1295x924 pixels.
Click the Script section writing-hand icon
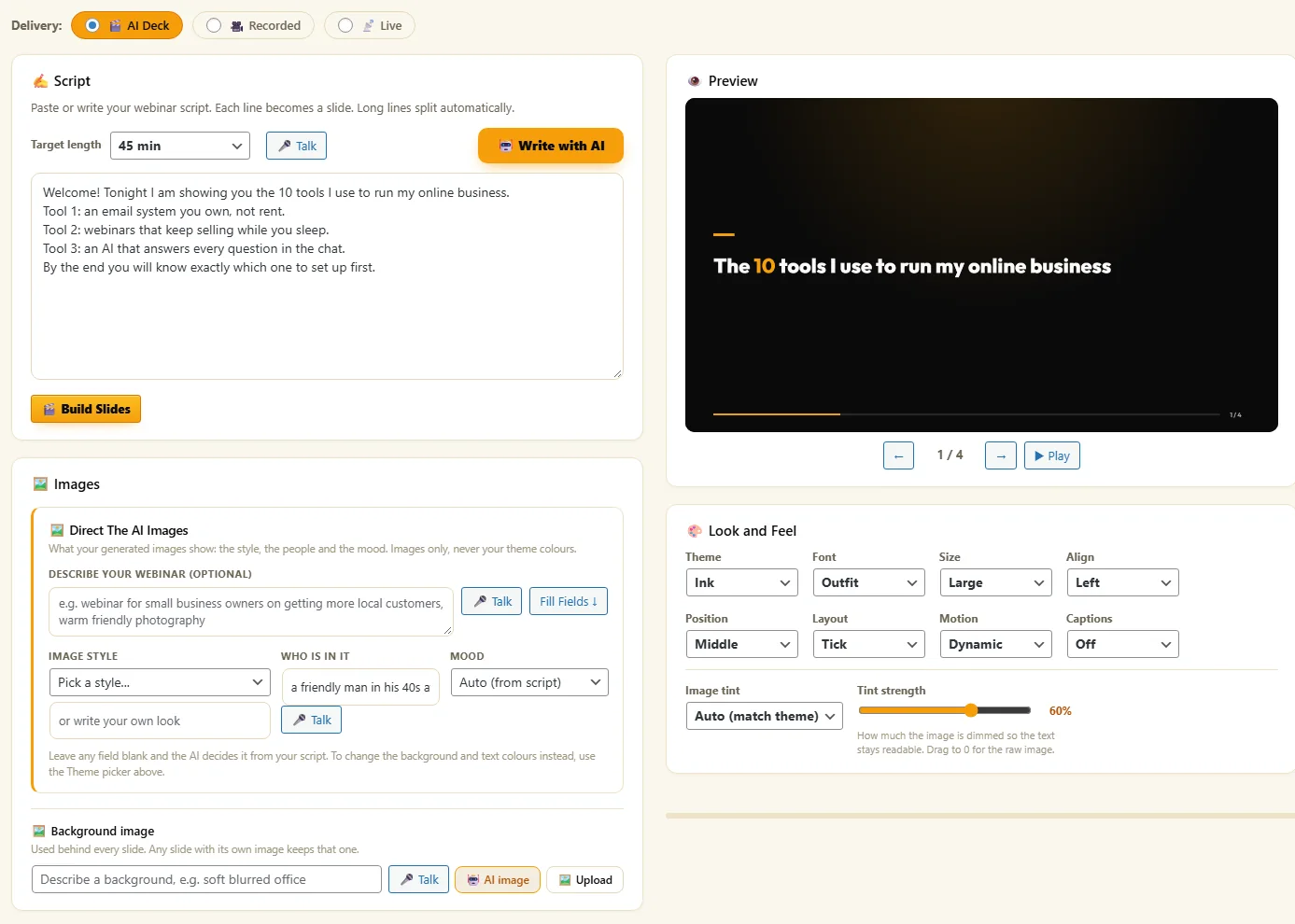pyautogui.click(x=40, y=81)
